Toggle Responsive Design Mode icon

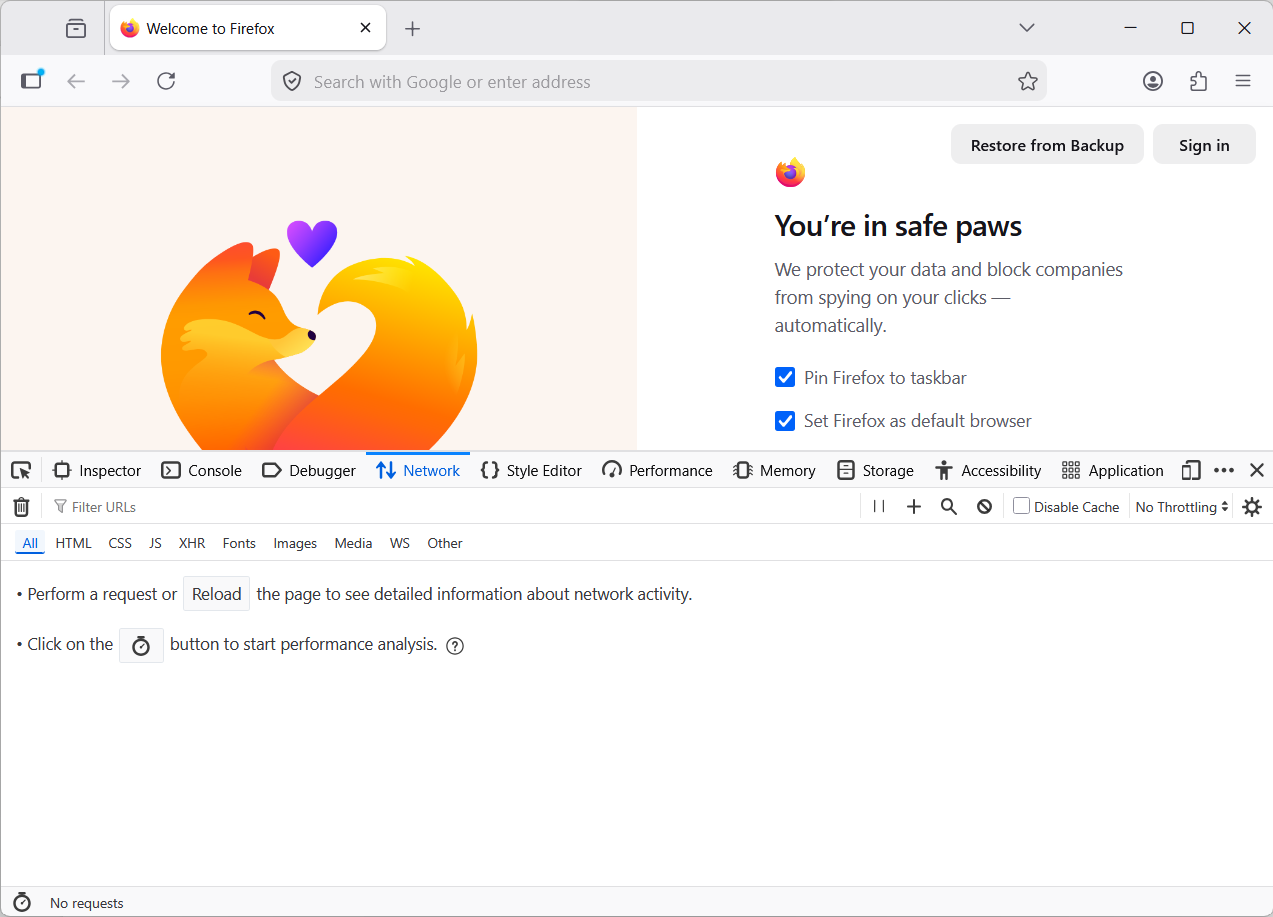coord(1191,470)
